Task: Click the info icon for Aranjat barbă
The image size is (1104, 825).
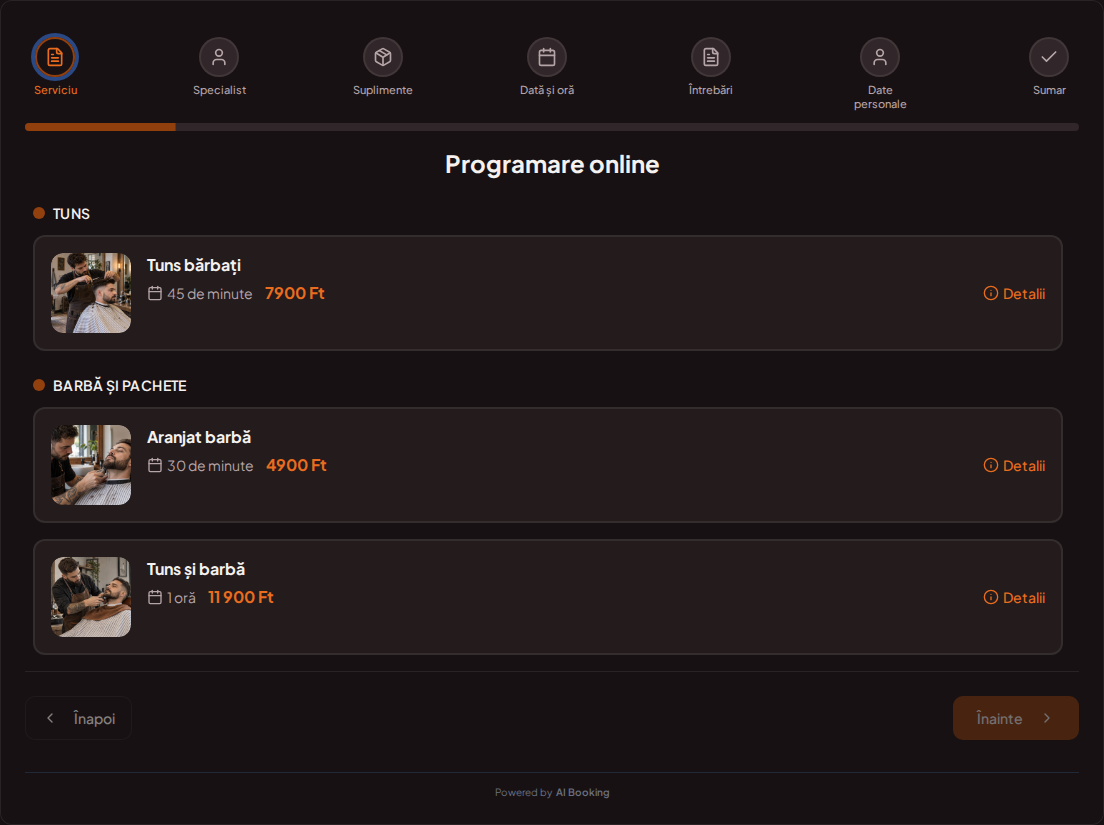Action: [991, 465]
